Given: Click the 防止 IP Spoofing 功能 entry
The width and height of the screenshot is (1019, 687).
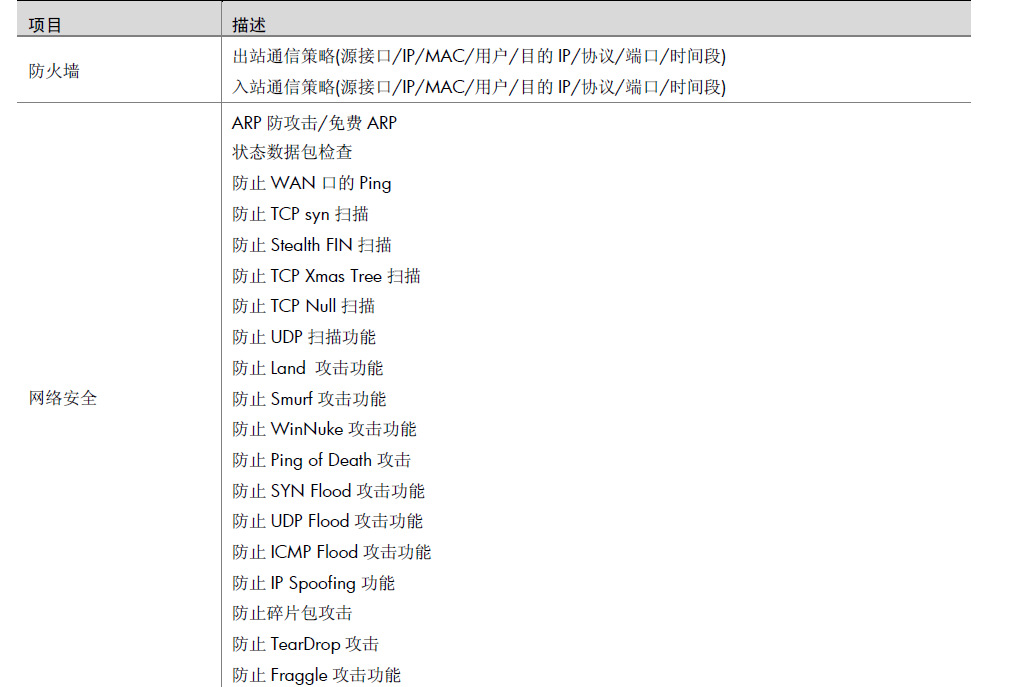Looking at the screenshot, I should (314, 583).
